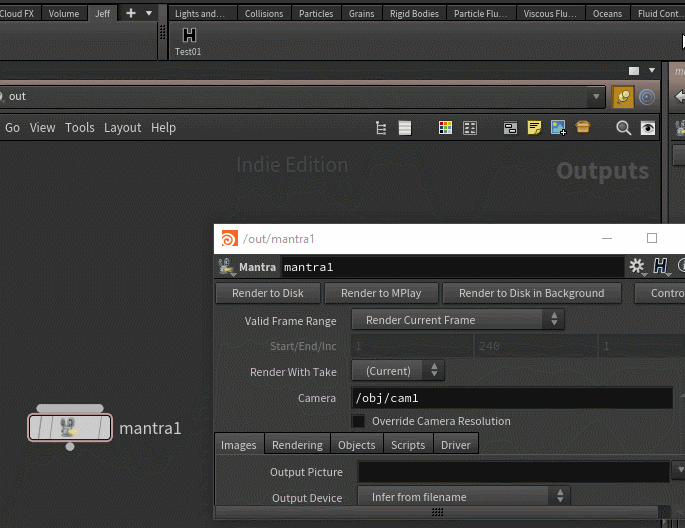This screenshot has height=528, width=685.
Task: Click the shelf divider grip handle
Action: click(163, 32)
